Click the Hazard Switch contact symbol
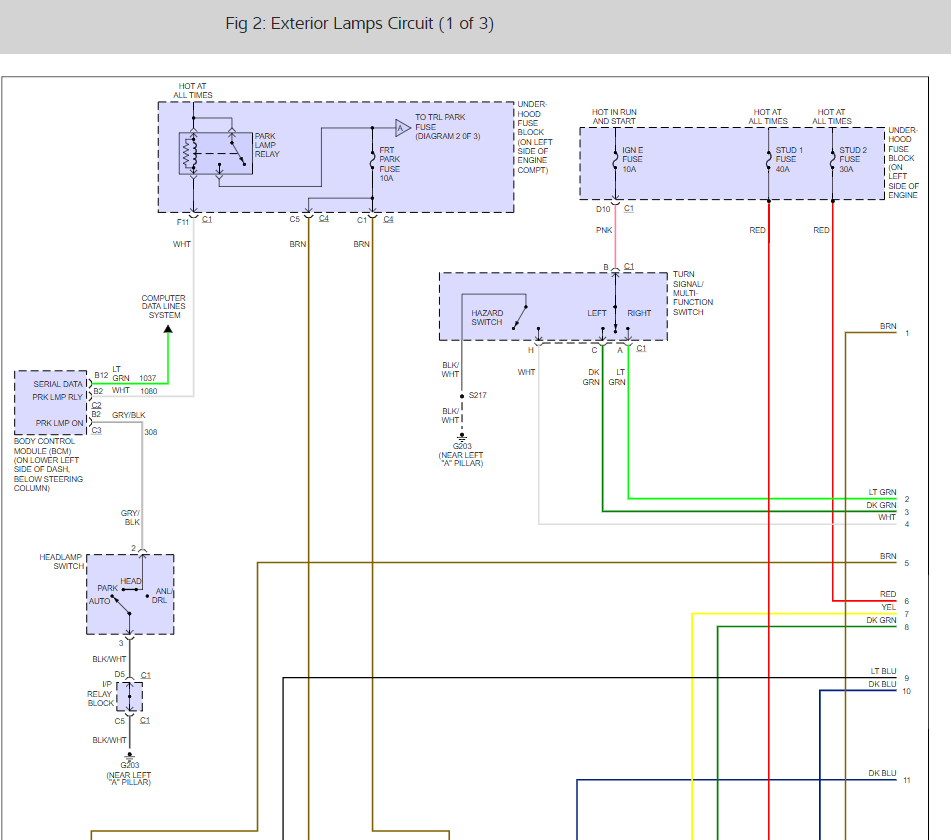The image size is (951, 840). [x=521, y=316]
